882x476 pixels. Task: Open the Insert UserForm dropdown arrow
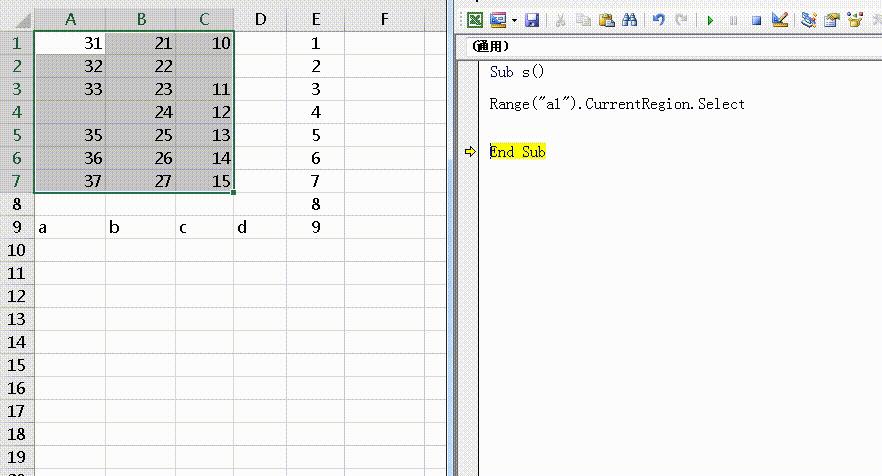coord(514,21)
